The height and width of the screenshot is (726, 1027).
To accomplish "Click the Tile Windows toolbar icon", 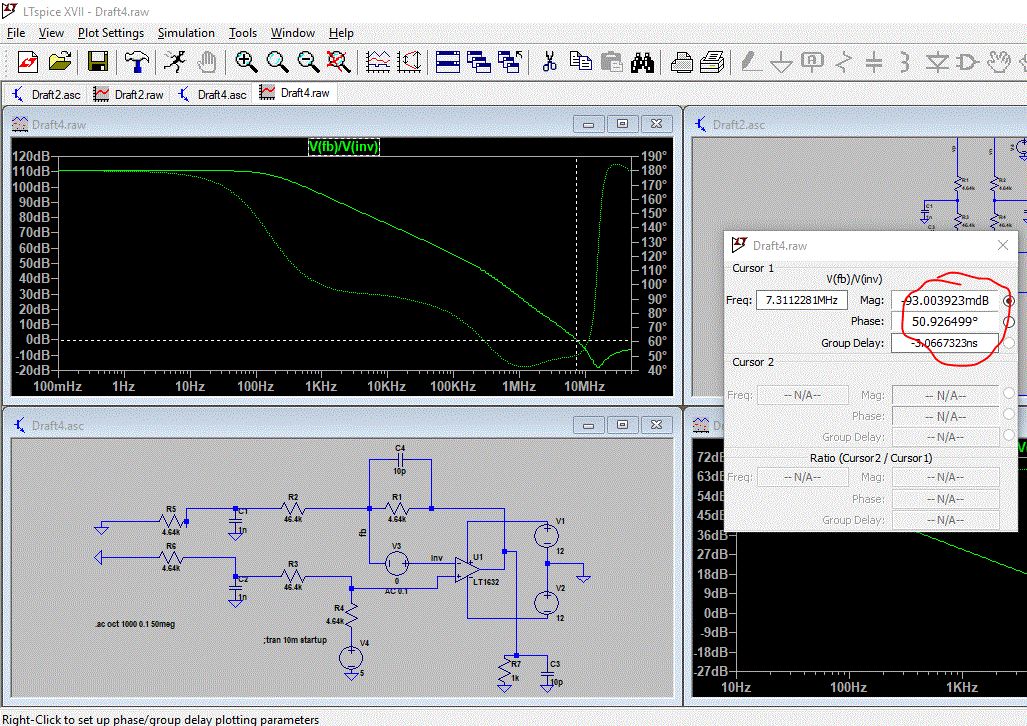I will coord(446,62).
